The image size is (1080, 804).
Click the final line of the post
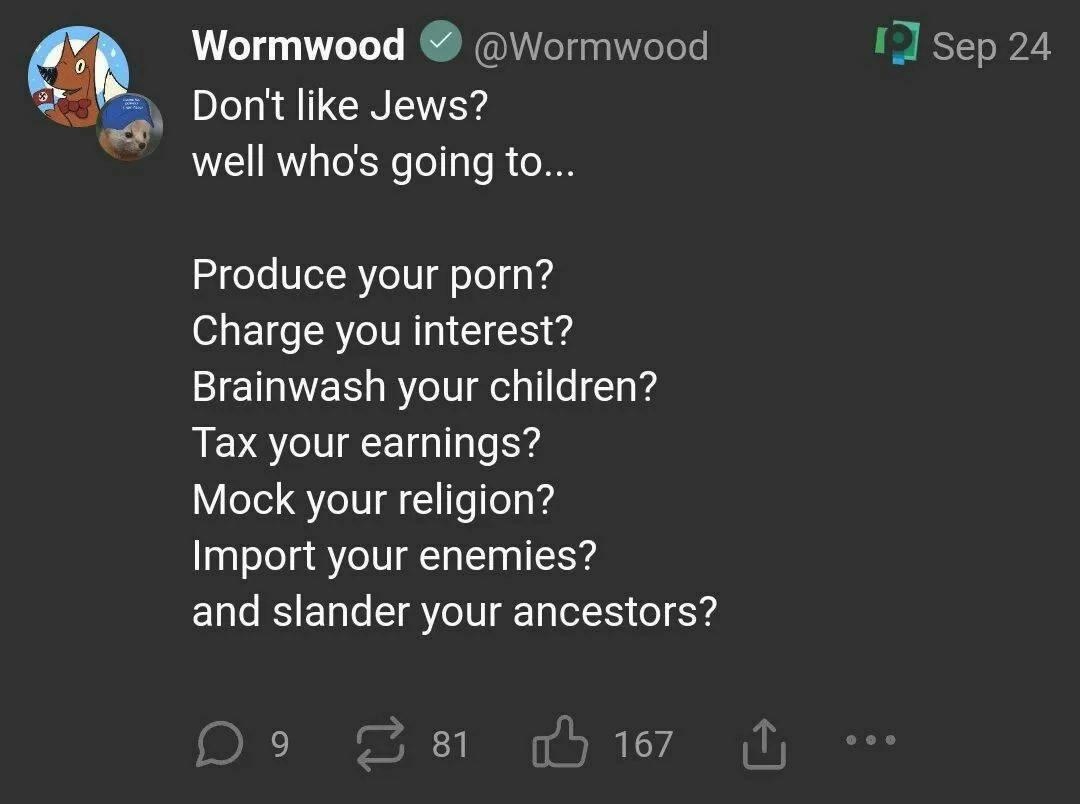pyautogui.click(x=455, y=612)
